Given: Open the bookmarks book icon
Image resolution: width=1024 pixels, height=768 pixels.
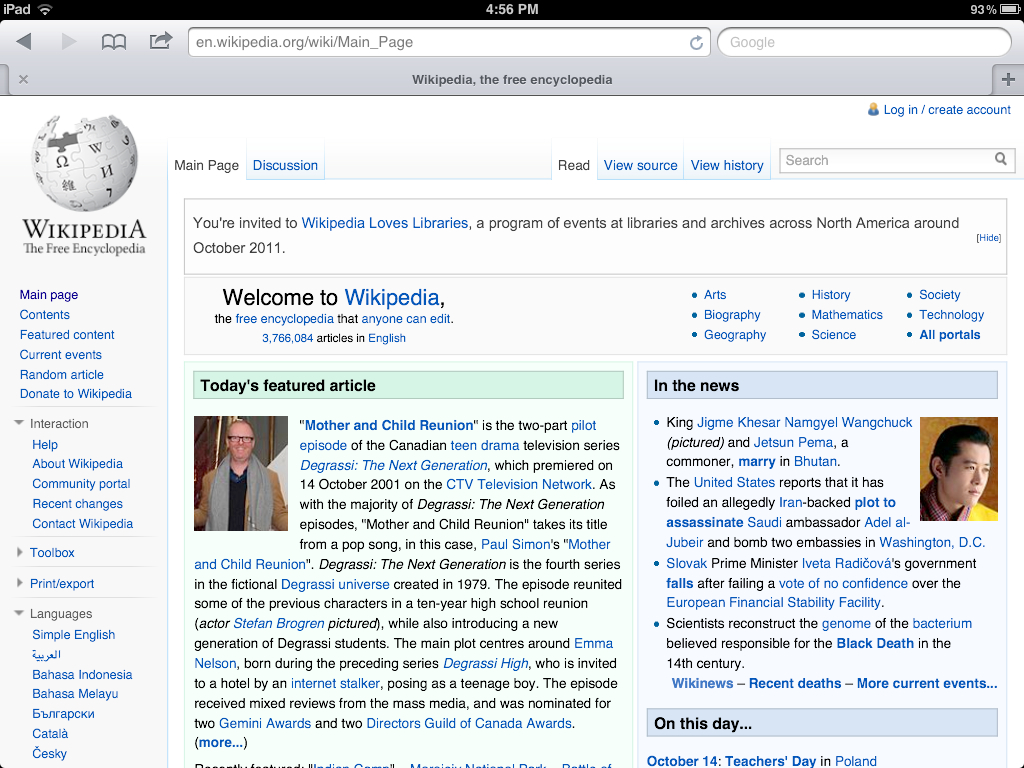Looking at the screenshot, I should tap(114, 42).
